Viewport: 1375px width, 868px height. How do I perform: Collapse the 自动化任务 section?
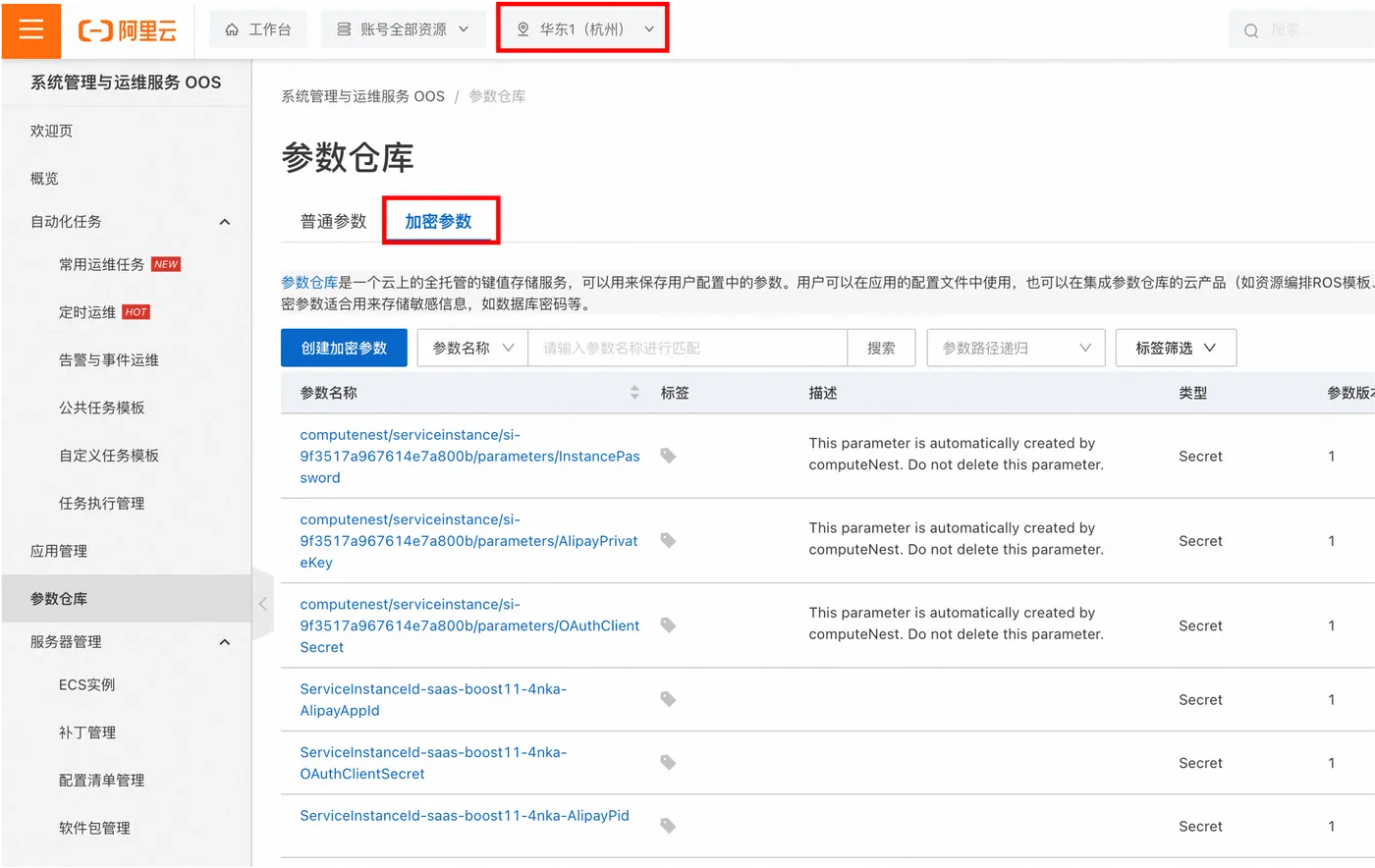[x=225, y=222]
